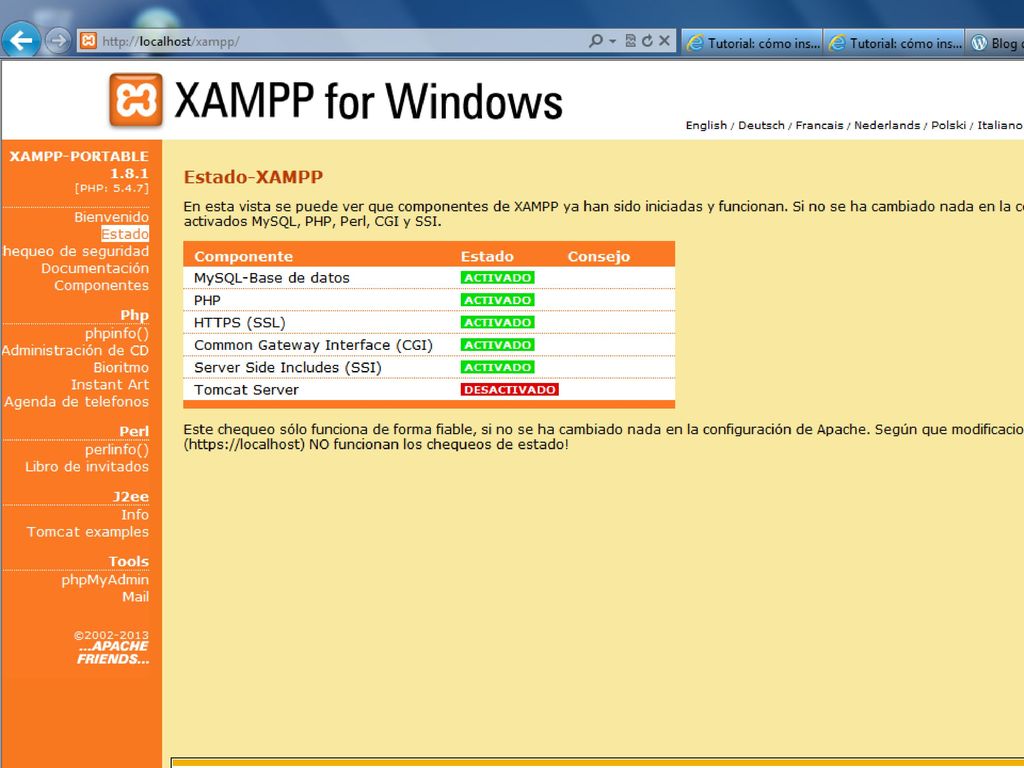Switch to the Blog WordPress tab
This screenshot has height=768, width=1024.
(x=995, y=42)
